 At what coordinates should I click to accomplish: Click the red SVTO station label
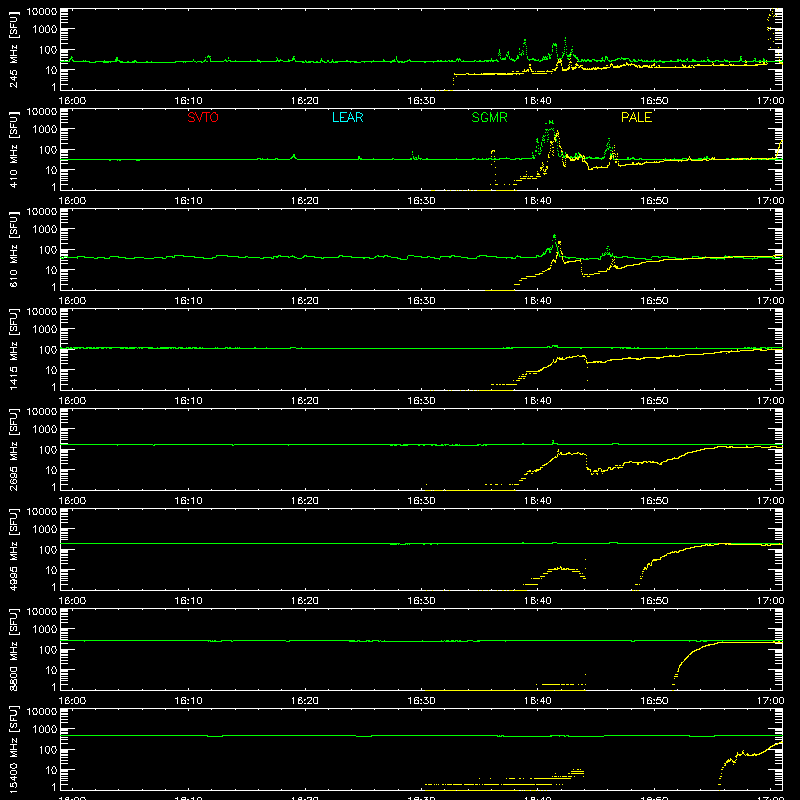pos(203,117)
